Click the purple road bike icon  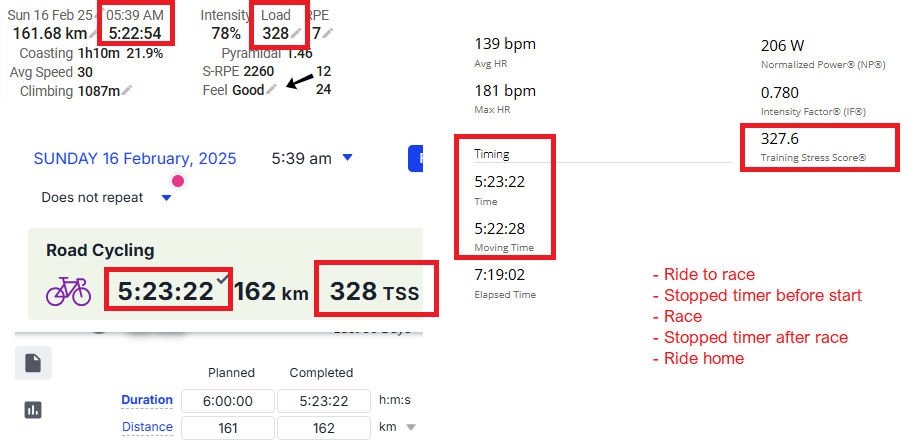click(68, 291)
